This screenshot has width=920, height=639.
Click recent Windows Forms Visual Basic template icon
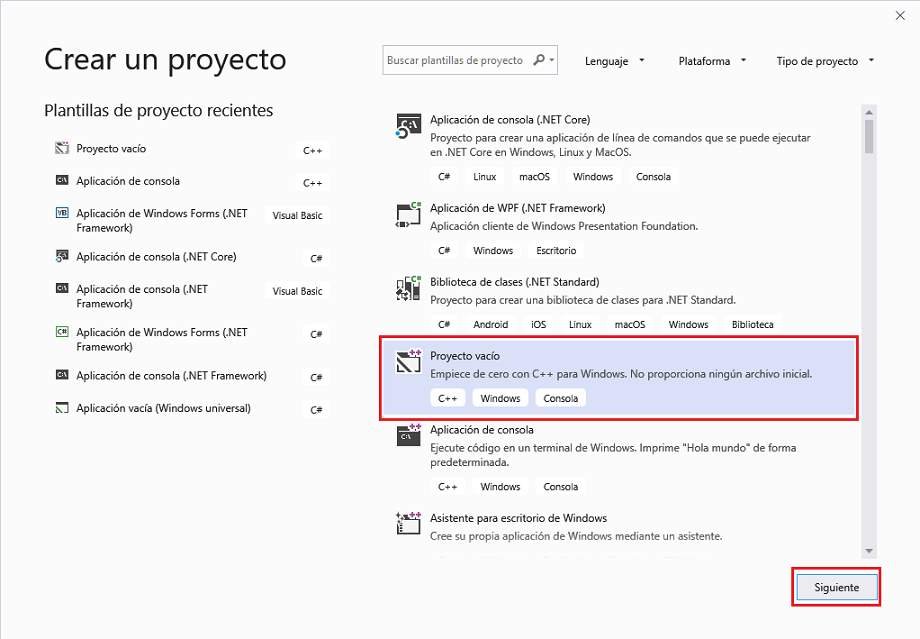tap(61, 214)
